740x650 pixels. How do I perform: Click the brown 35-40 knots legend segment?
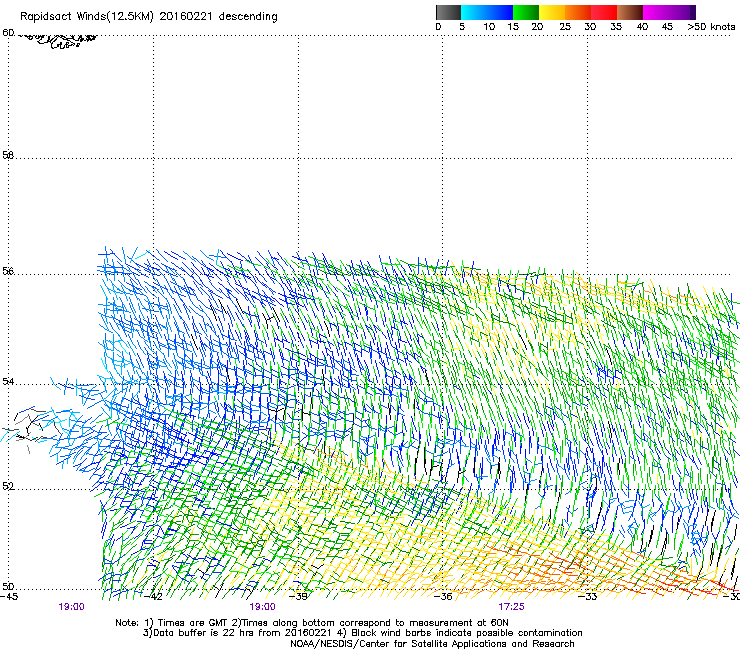click(x=630, y=12)
